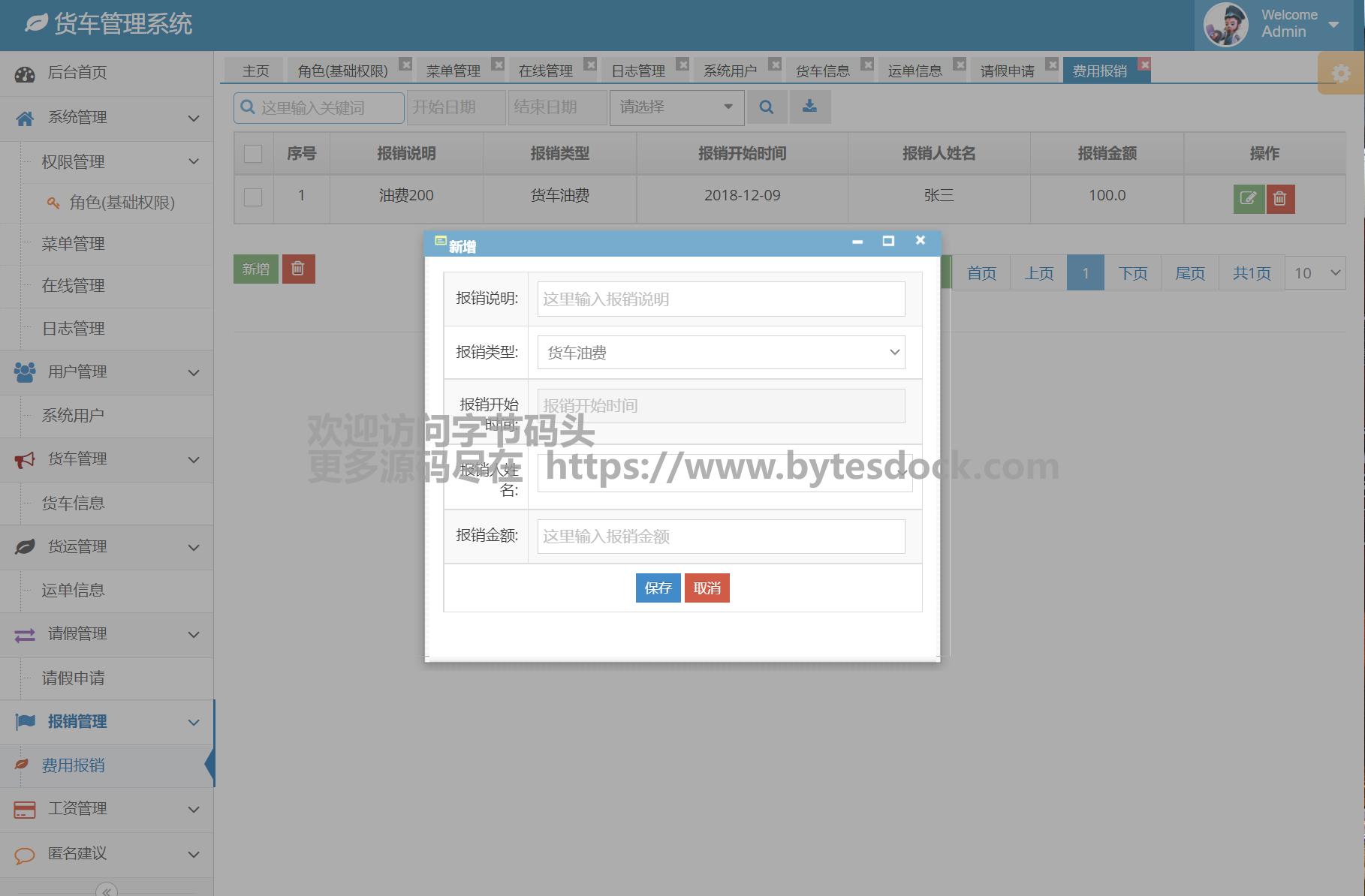
Task: Open the 报销类型 dropdown showing 货车油费
Action: point(721,353)
